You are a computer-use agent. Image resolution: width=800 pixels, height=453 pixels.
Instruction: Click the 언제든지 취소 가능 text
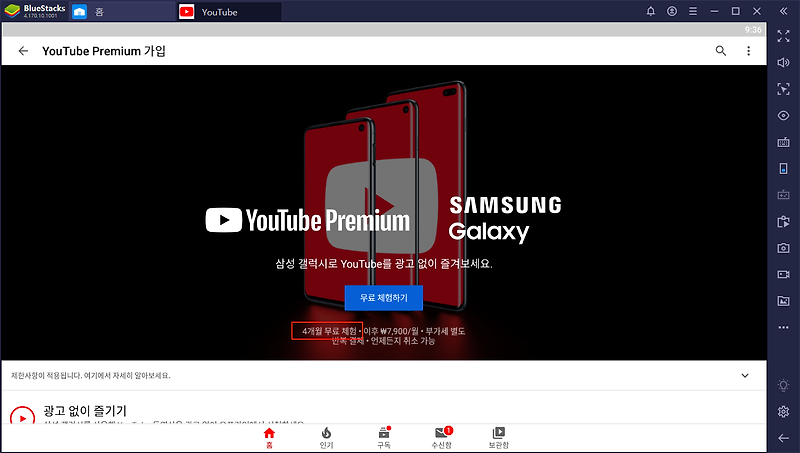coord(403,341)
